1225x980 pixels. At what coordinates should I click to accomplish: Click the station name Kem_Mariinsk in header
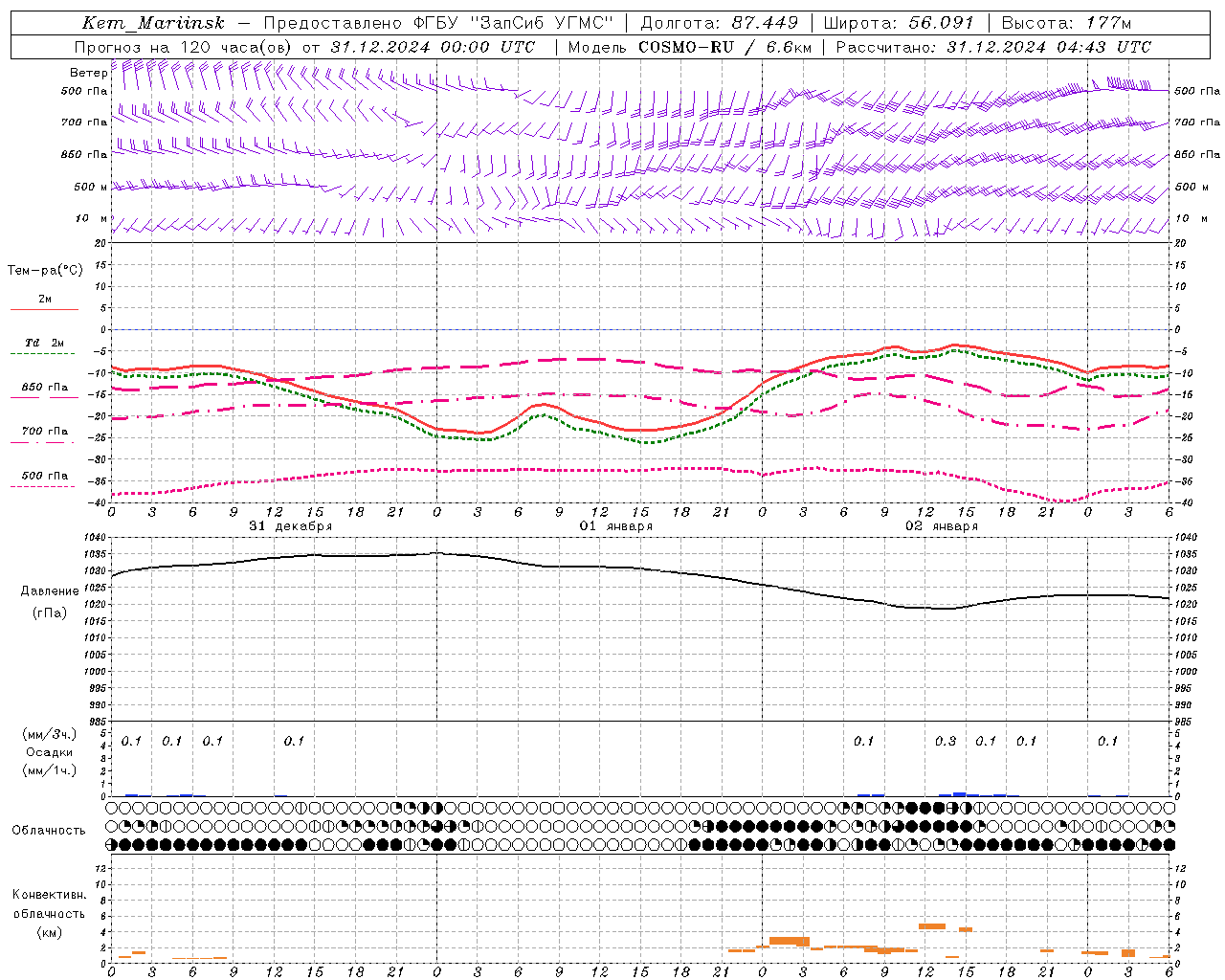[x=155, y=23]
